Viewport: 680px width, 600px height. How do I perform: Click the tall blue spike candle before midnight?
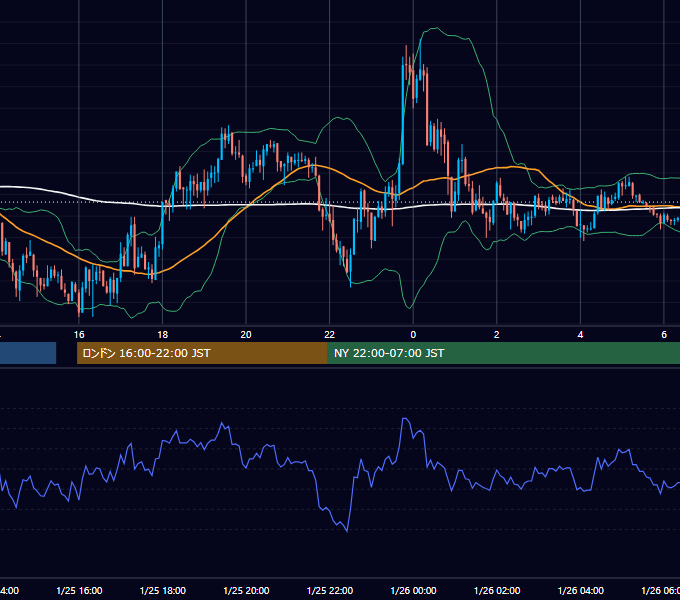pos(402,113)
